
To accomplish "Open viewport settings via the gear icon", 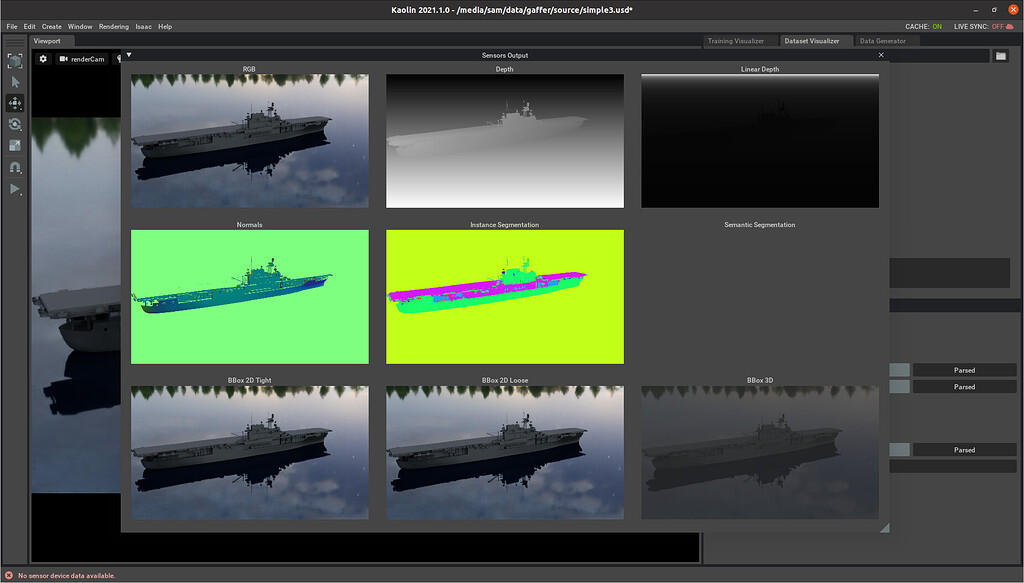I will (42, 59).
